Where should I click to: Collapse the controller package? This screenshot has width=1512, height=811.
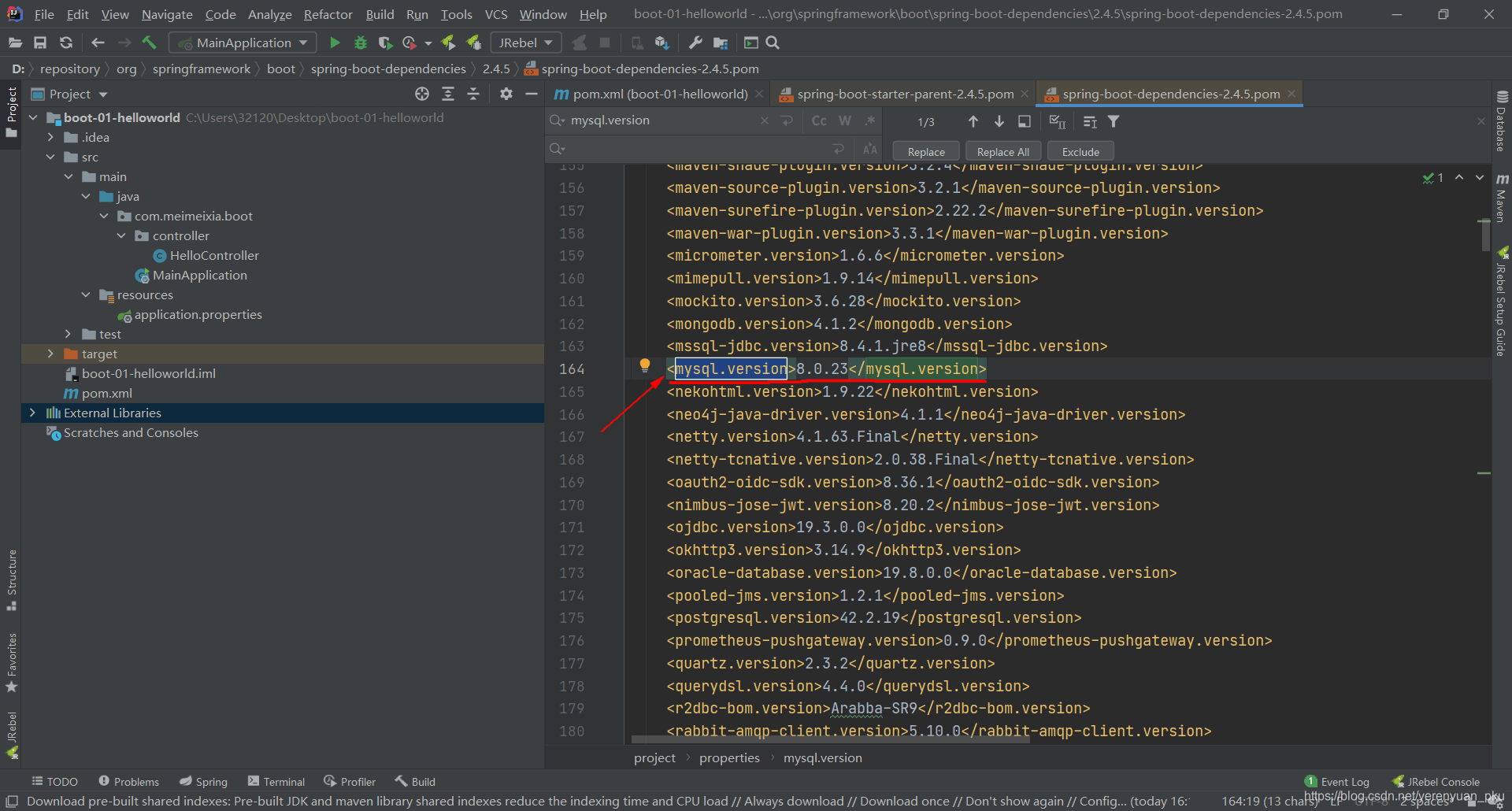[x=121, y=235]
